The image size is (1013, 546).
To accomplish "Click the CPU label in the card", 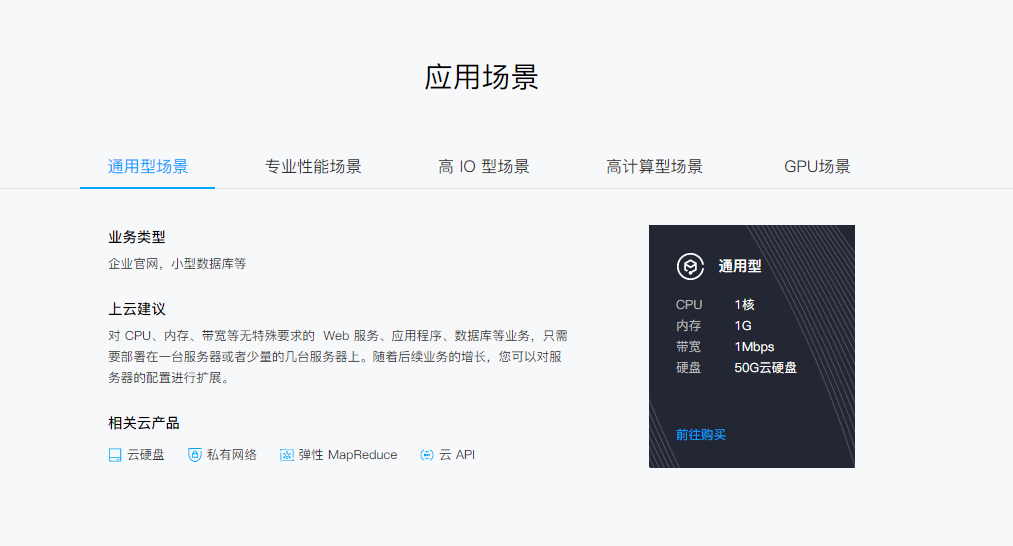I will pyautogui.click(x=689, y=304).
